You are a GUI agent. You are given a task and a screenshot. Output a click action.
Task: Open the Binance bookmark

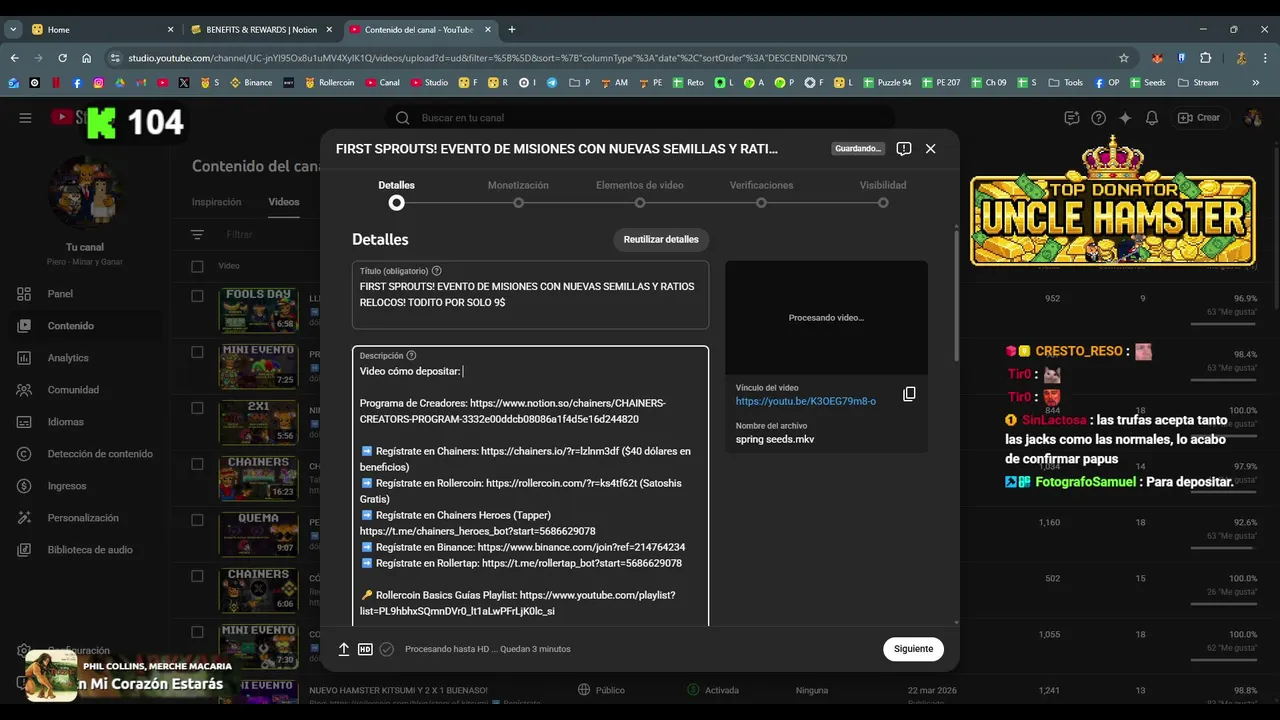tap(251, 83)
